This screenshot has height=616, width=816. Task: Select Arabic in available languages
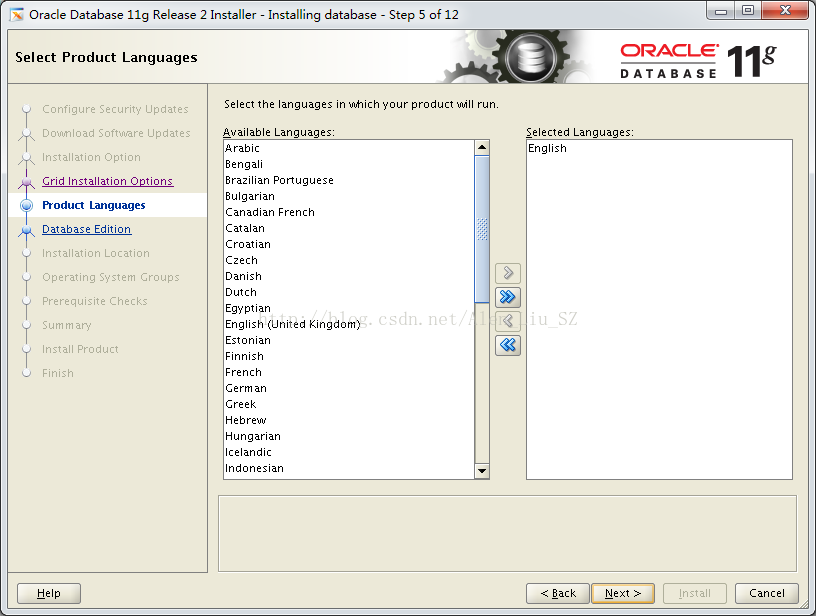click(349, 148)
